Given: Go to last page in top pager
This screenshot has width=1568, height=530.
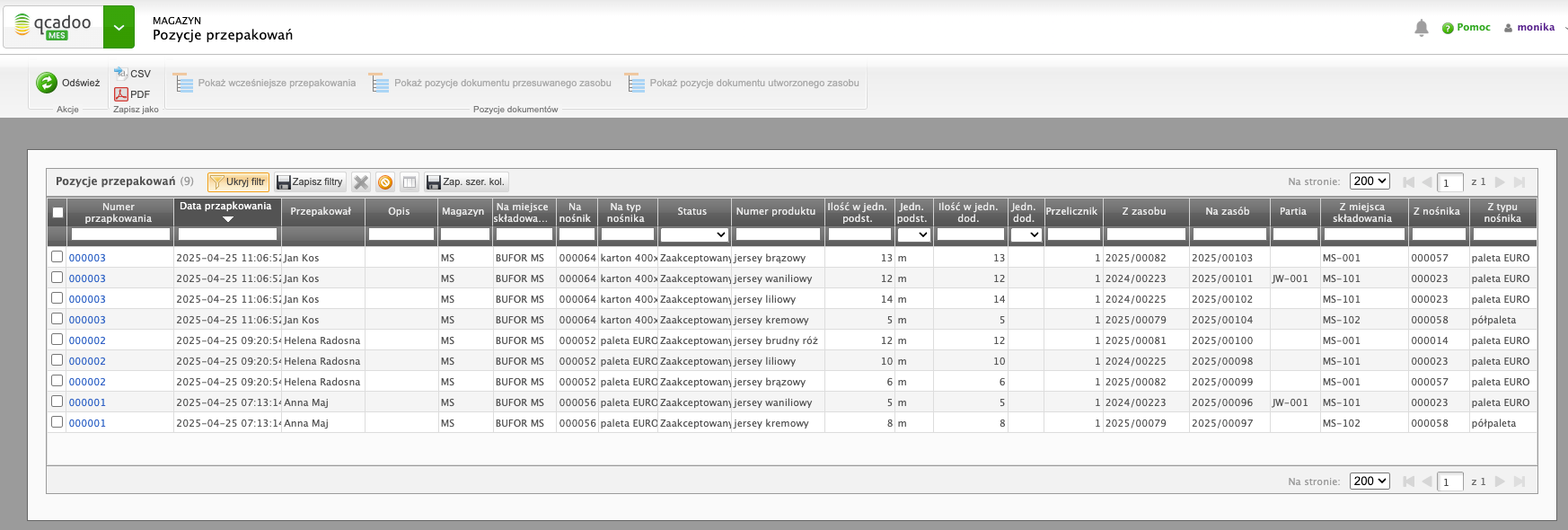Looking at the screenshot, I should point(1519,182).
